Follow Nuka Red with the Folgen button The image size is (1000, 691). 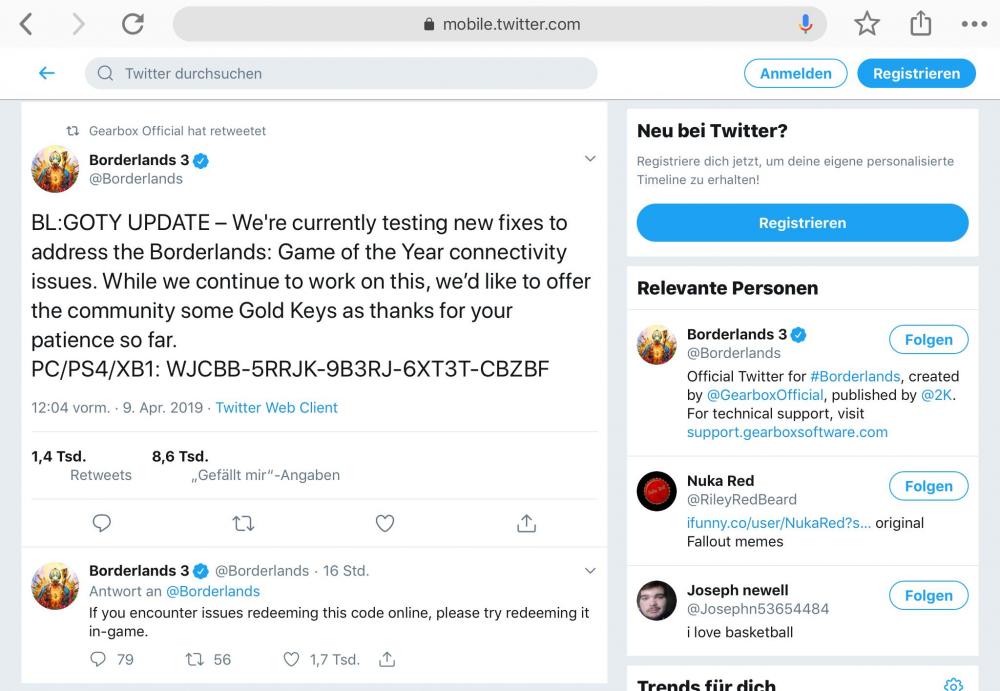pos(928,486)
